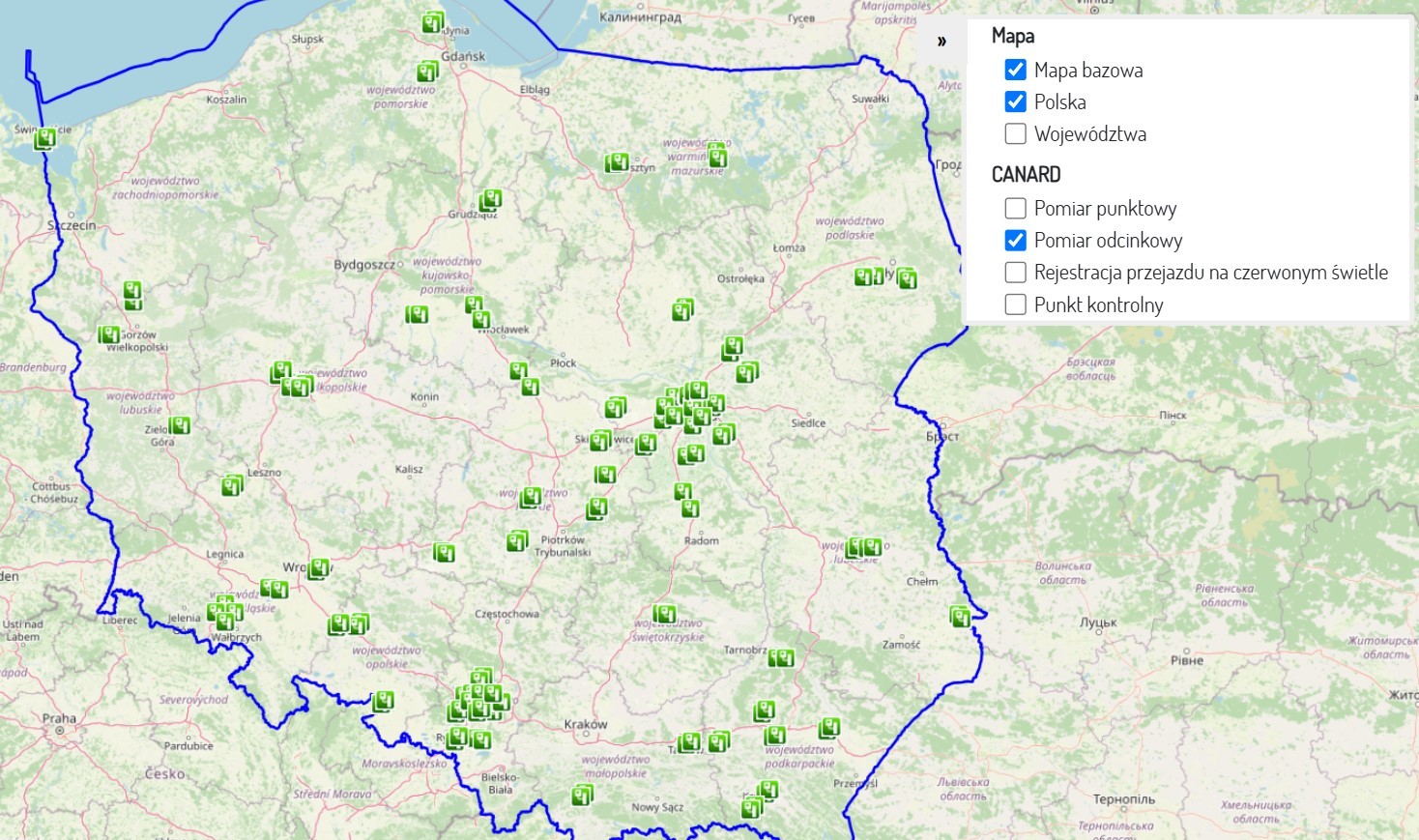Enable Pomiar punktowy measurements
The image size is (1419, 840).
click(x=1015, y=208)
